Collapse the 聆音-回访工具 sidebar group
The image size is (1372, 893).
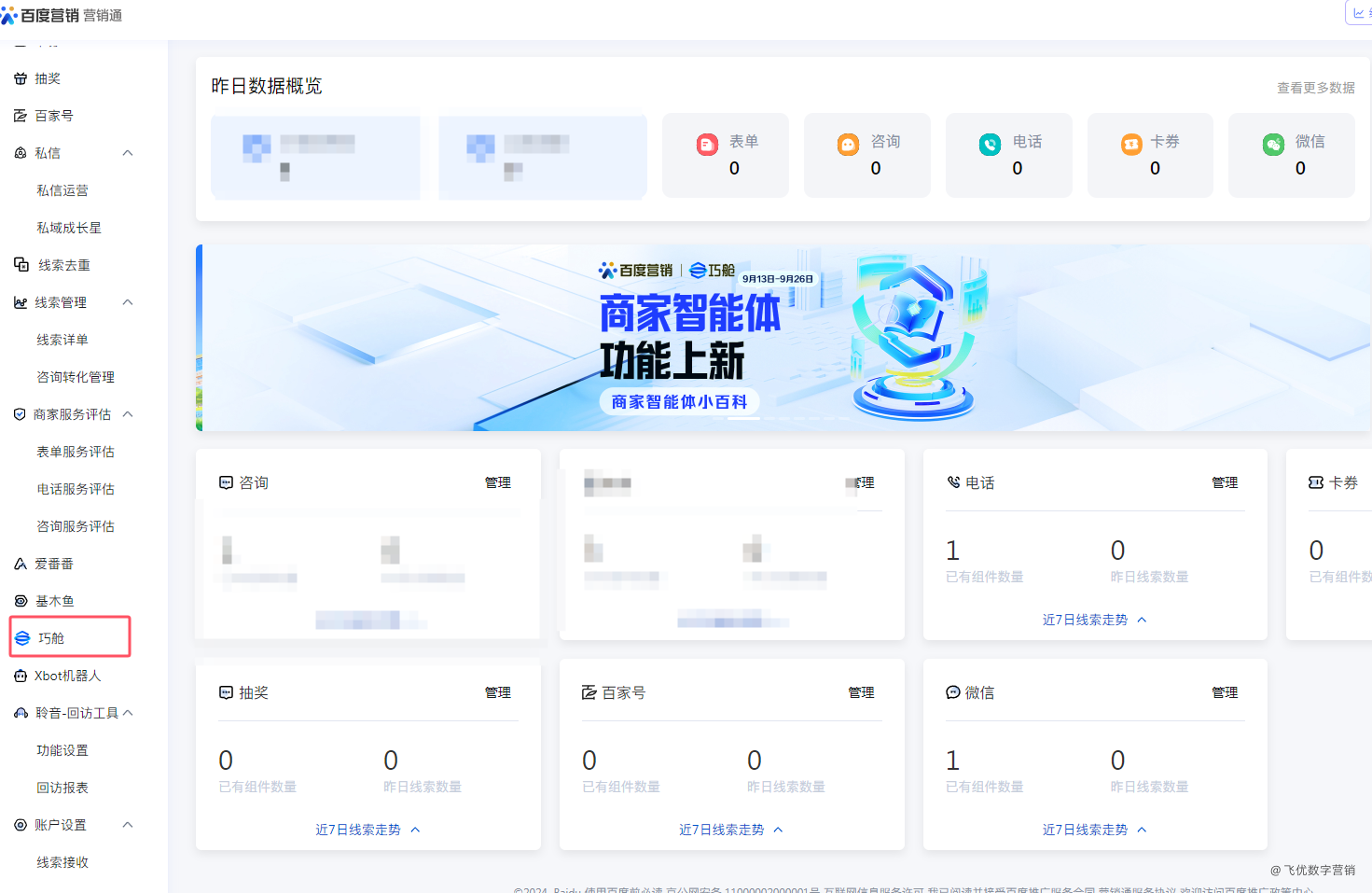pyautogui.click(x=128, y=713)
